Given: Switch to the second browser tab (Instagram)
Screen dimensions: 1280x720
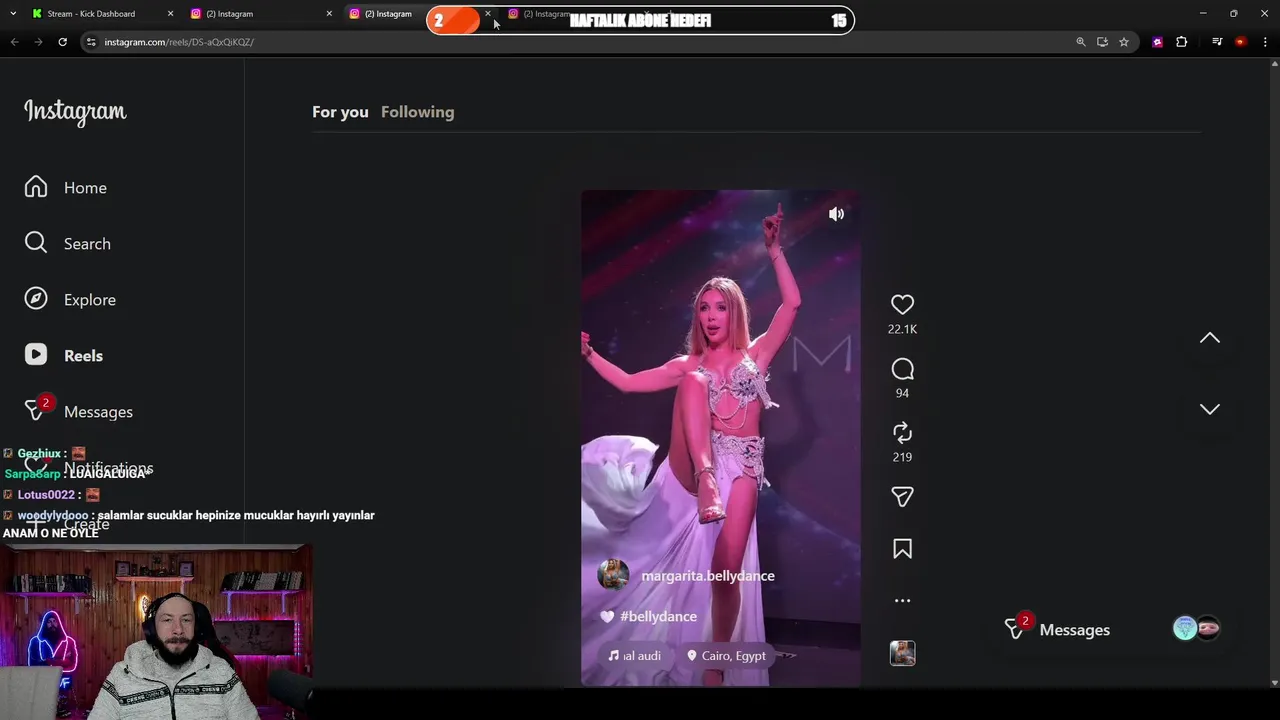Looking at the screenshot, I should point(229,14).
